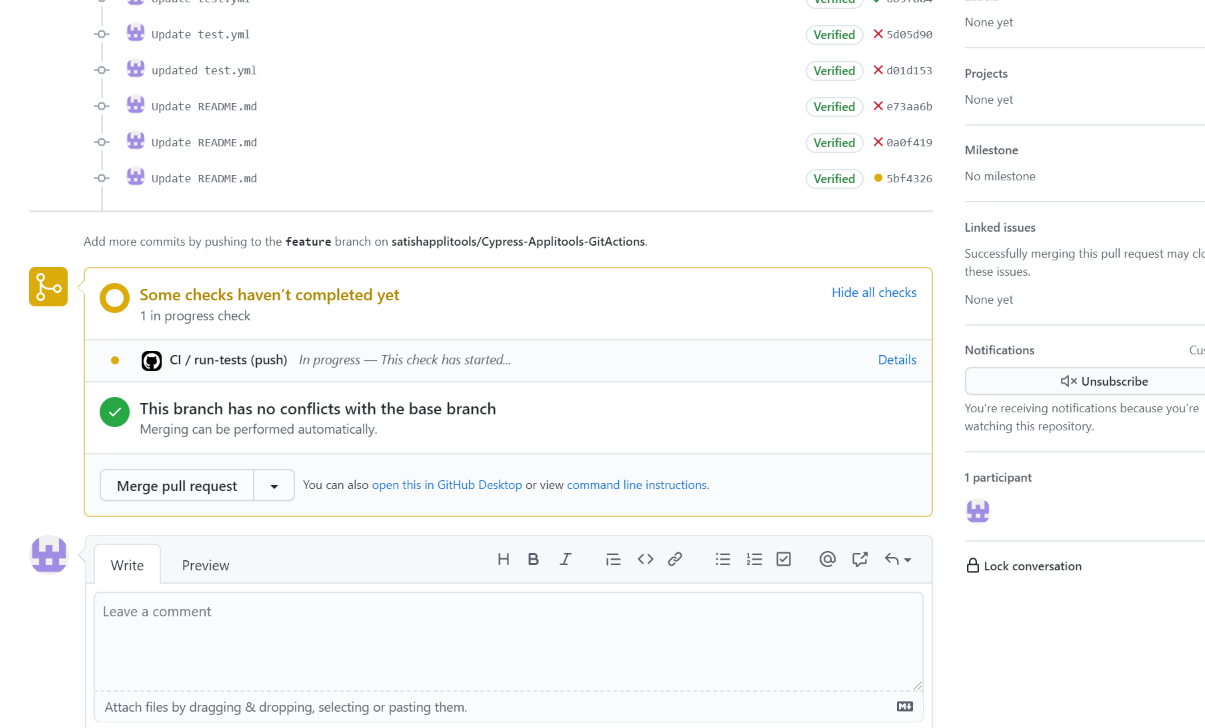Open the saved replies dropdown arrow
The image size is (1205, 728).
tap(898, 560)
